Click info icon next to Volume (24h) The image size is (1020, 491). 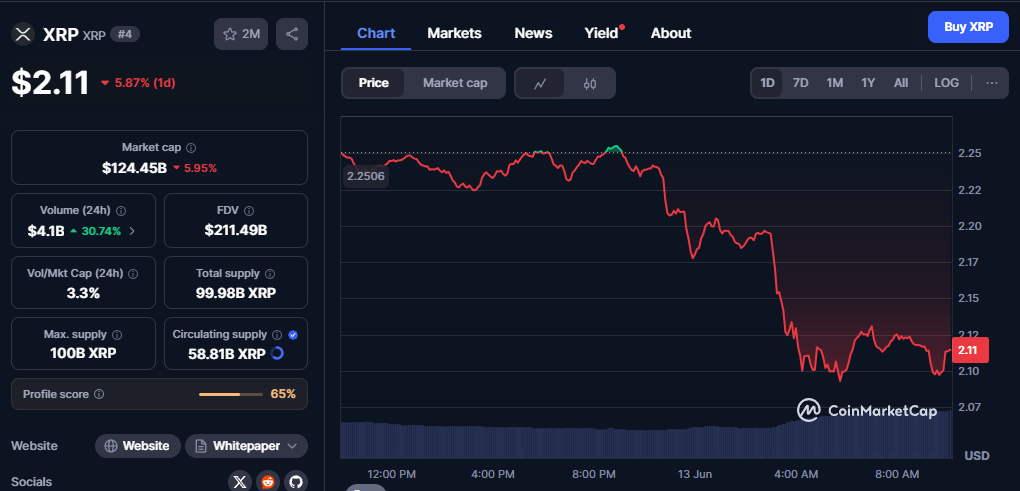(121, 211)
